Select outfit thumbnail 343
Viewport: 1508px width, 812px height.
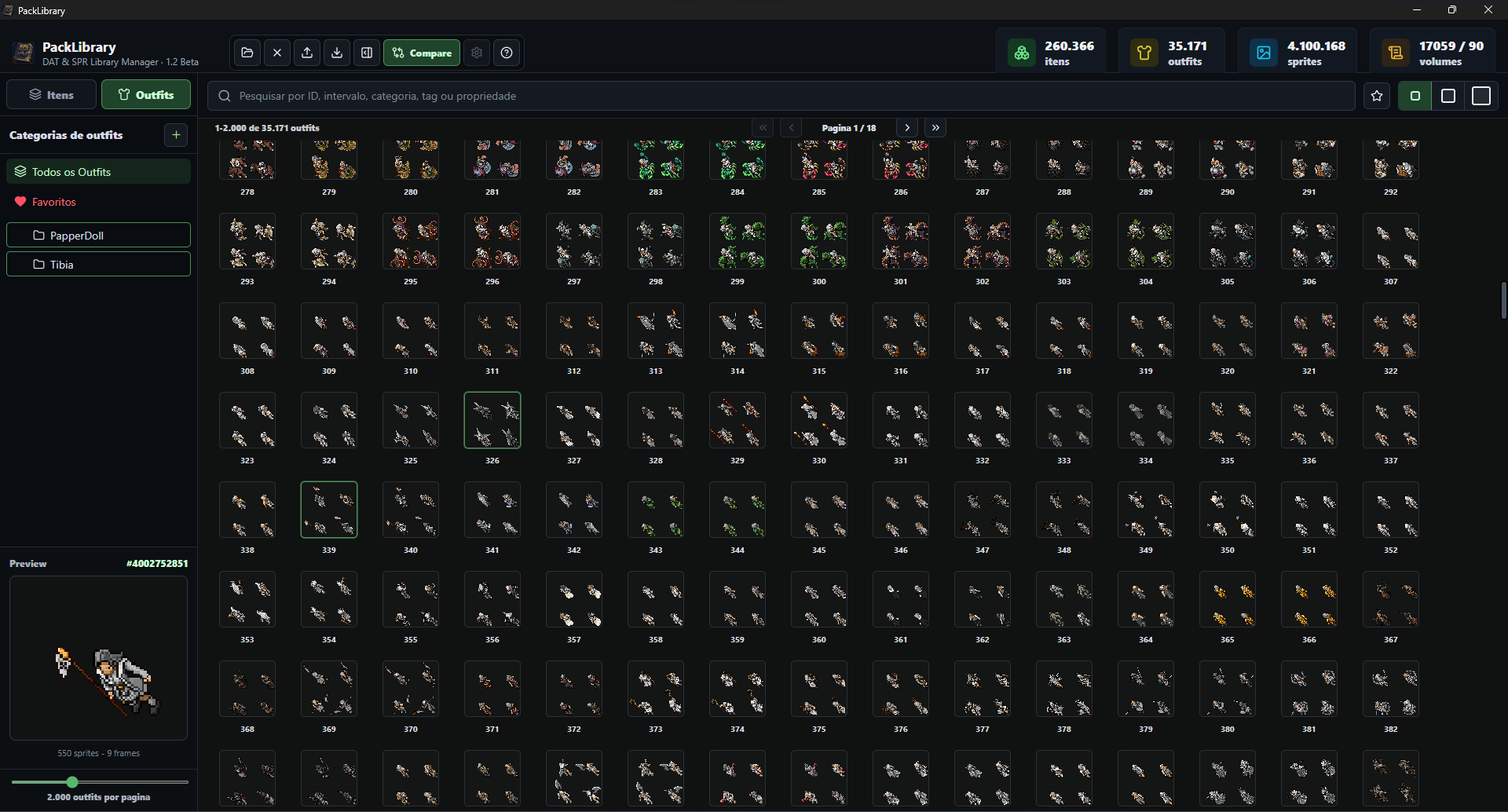pos(656,510)
